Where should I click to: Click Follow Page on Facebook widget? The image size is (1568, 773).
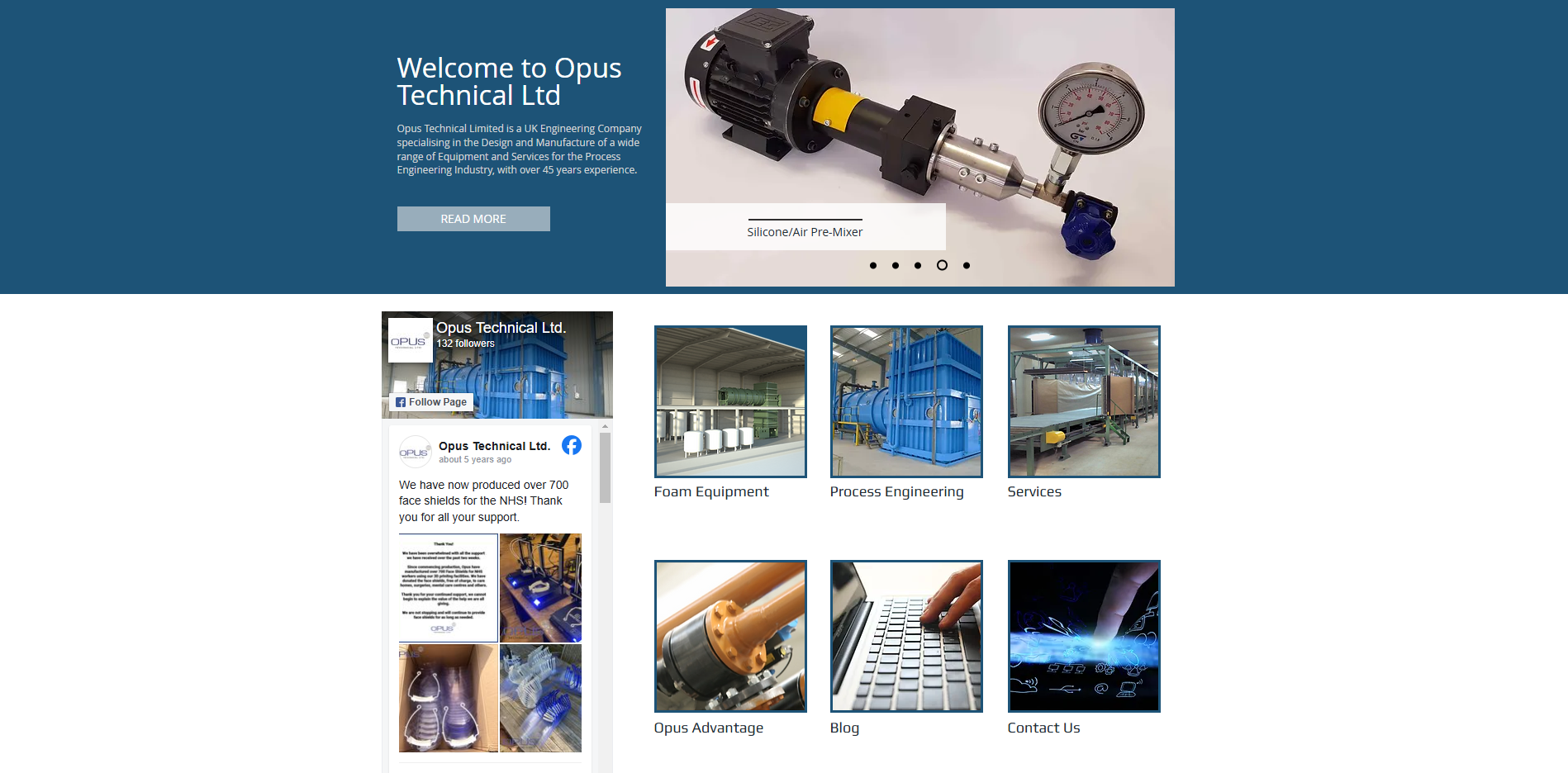pos(431,402)
